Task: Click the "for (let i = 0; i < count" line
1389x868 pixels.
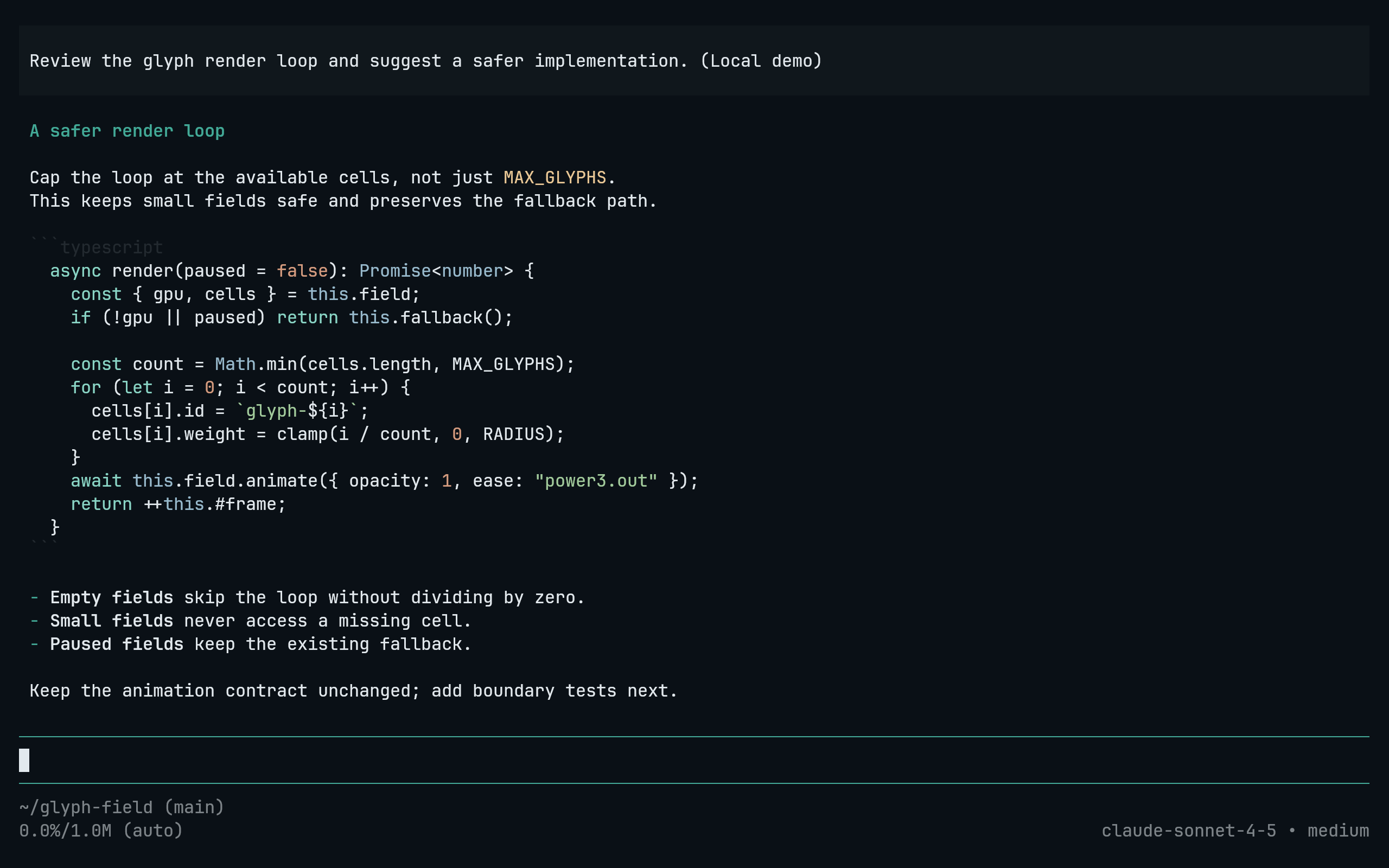Action: [x=240, y=387]
